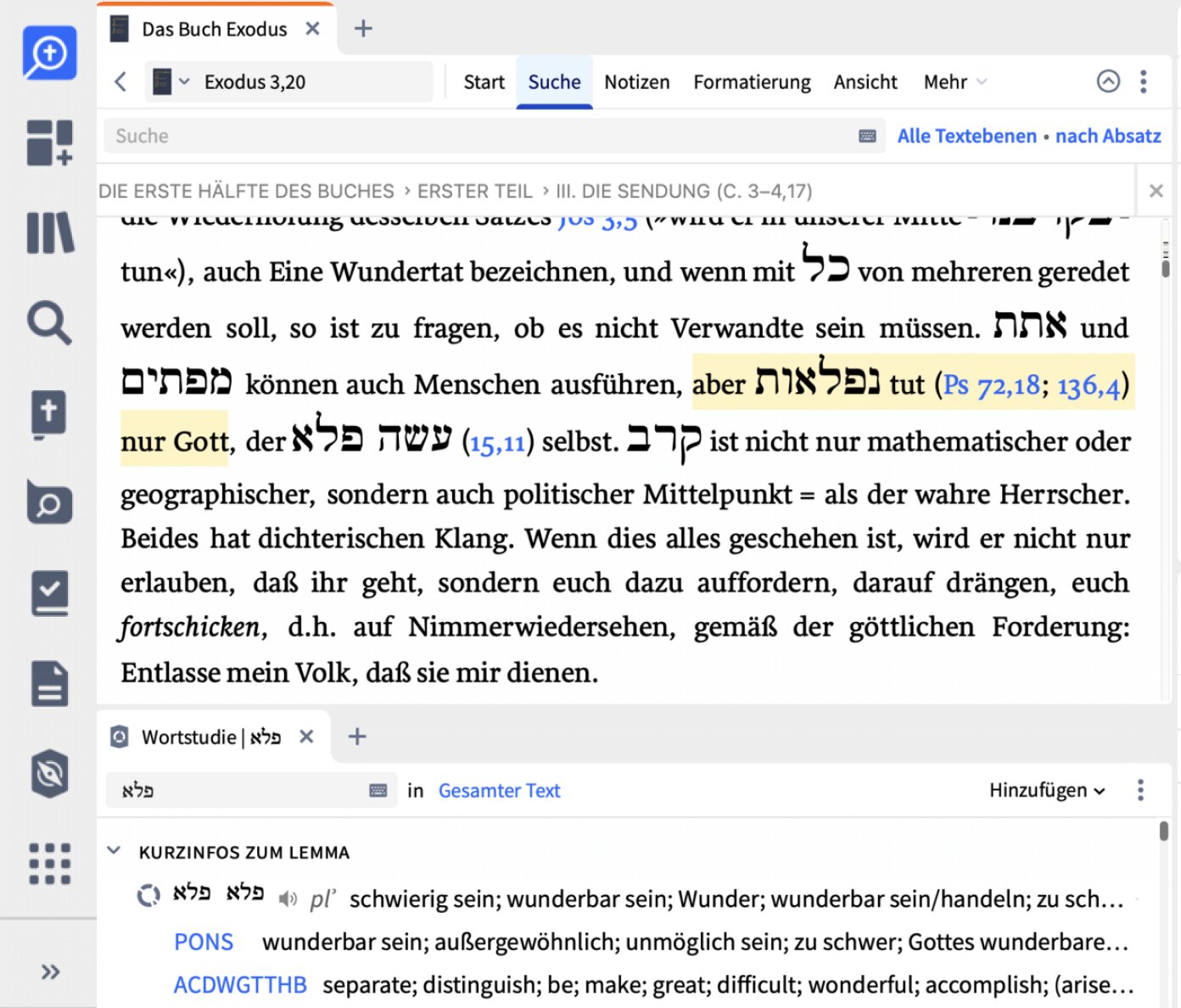Open the checklist book sidebar icon
1181x1008 pixels.
pyautogui.click(x=50, y=593)
